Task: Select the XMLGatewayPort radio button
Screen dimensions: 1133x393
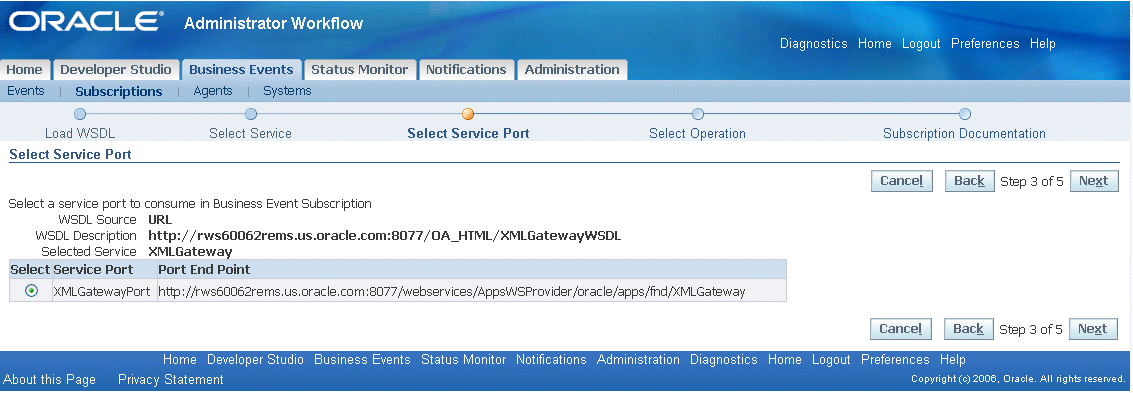Action: pyautogui.click(x=31, y=290)
